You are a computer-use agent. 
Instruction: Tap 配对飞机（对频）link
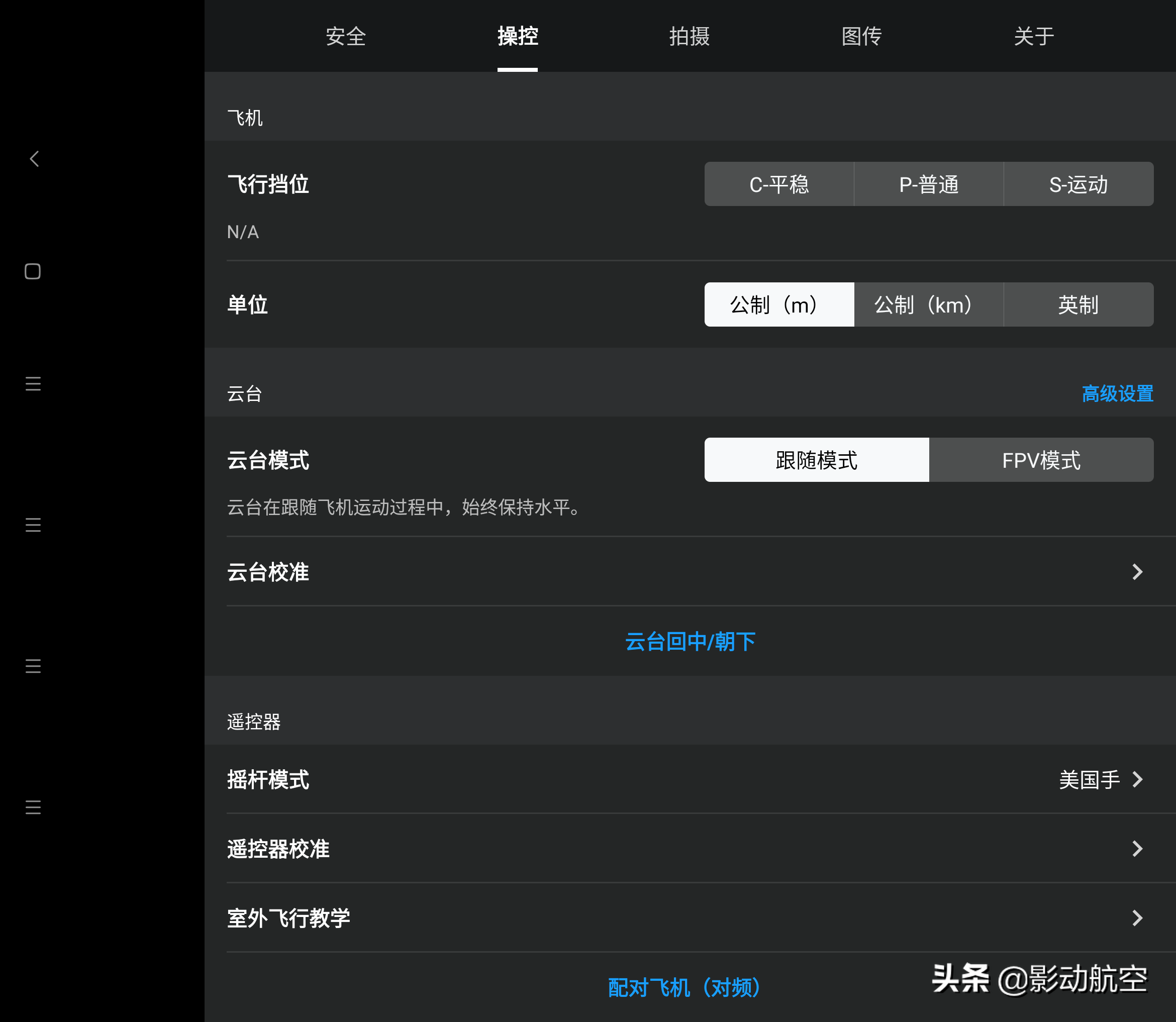click(x=684, y=987)
